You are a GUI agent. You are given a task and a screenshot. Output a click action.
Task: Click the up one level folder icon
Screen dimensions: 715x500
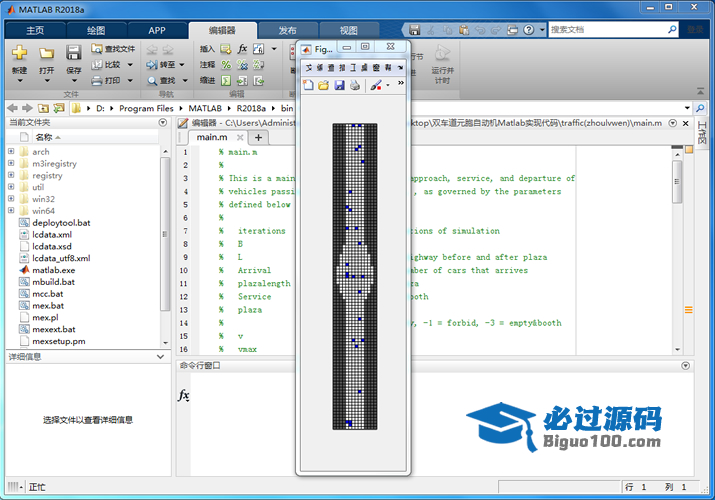43,108
